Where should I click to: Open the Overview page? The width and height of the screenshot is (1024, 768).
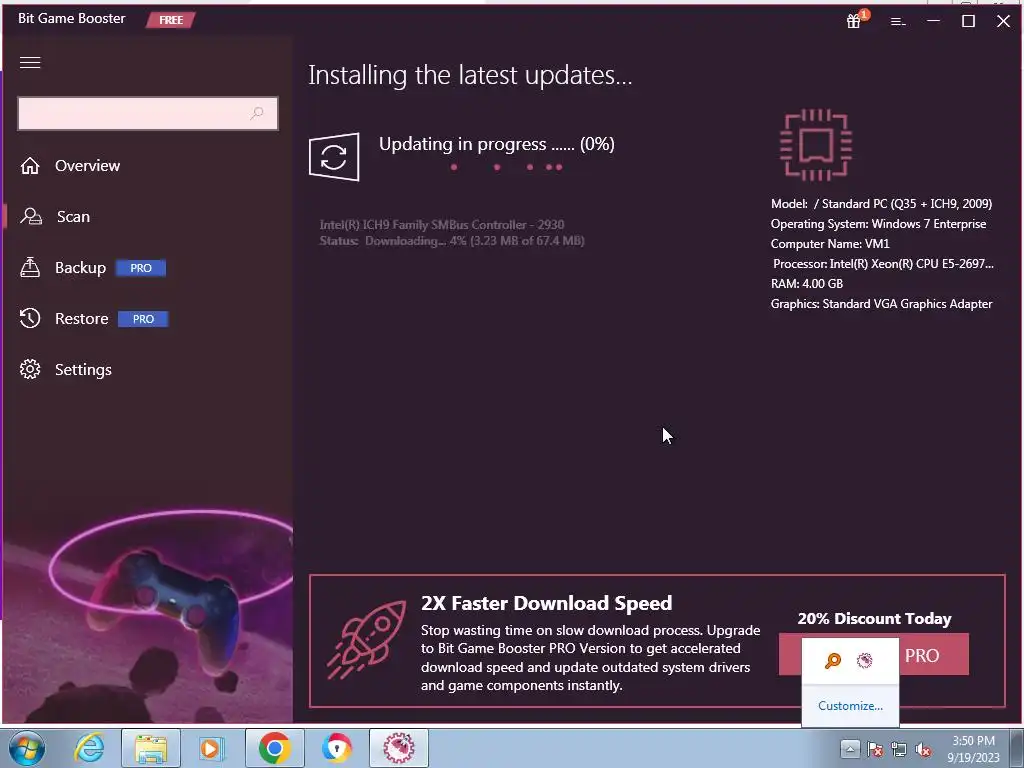click(x=88, y=166)
